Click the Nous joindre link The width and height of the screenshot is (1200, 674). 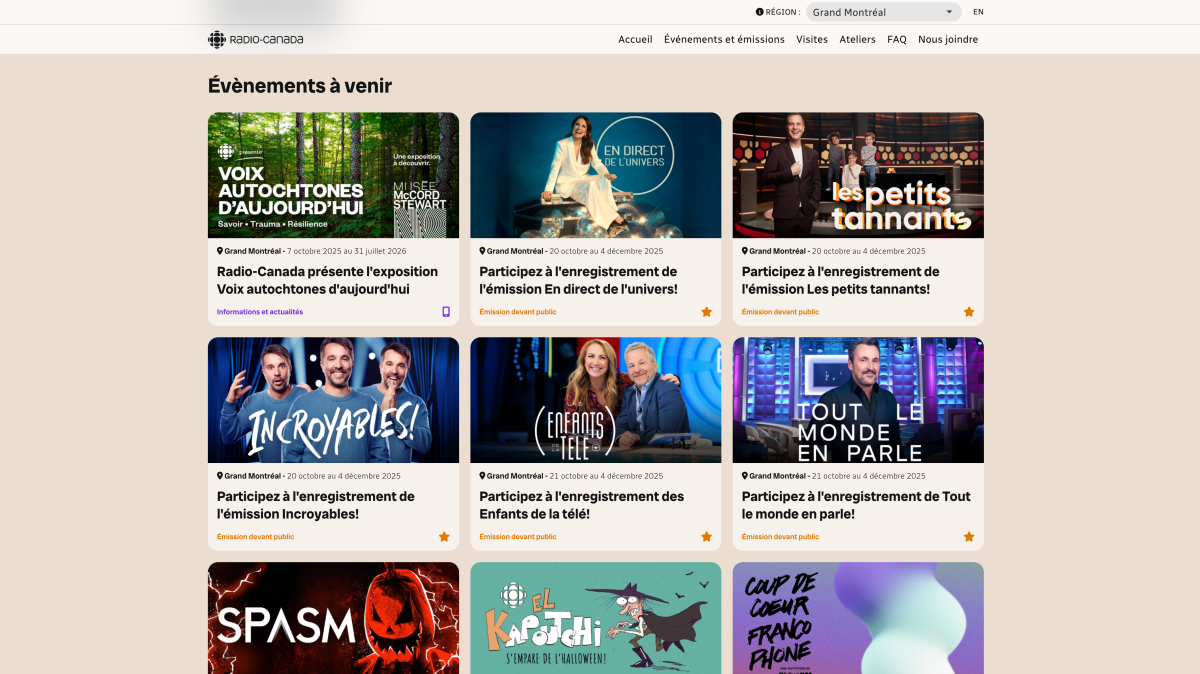click(x=948, y=40)
